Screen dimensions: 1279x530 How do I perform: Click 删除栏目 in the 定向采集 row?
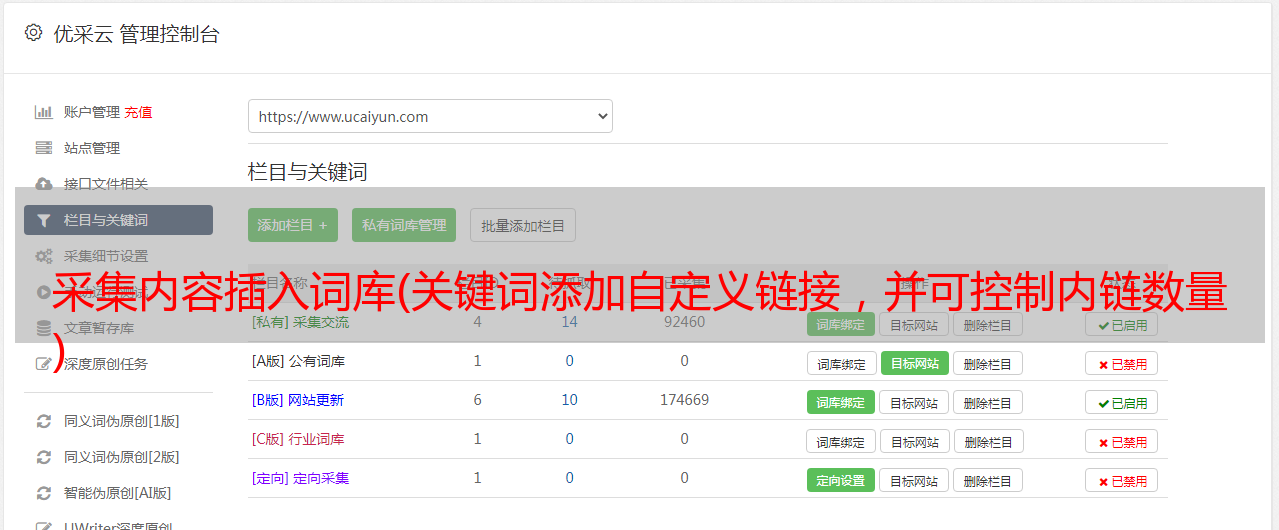coord(988,481)
